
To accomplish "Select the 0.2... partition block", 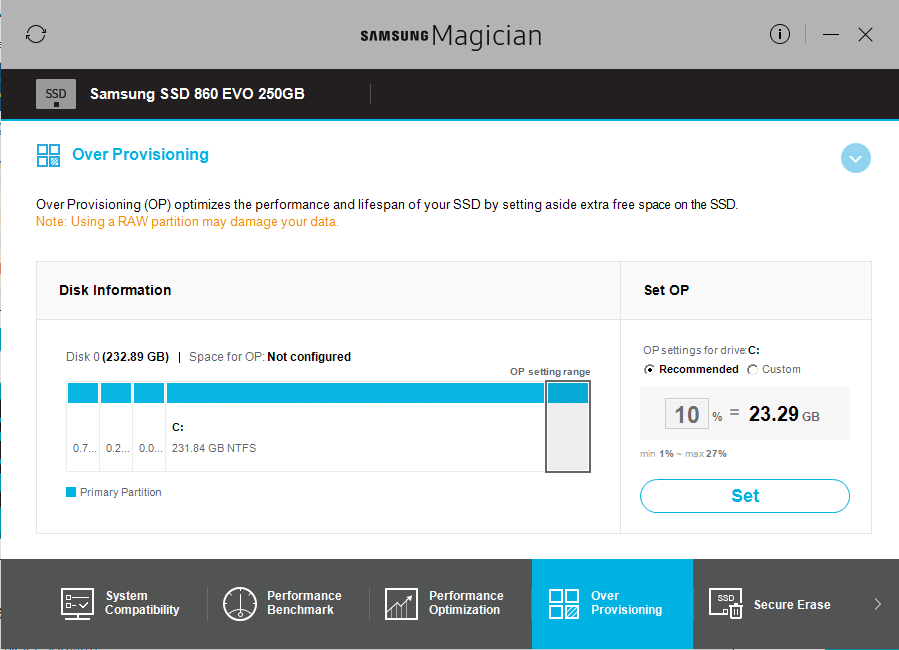I will click(x=116, y=426).
